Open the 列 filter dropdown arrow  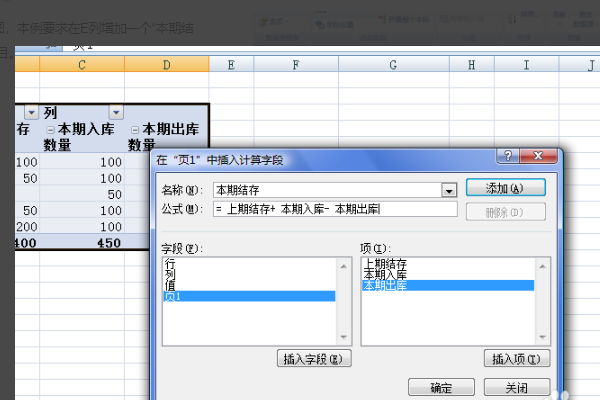click(116, 112)
